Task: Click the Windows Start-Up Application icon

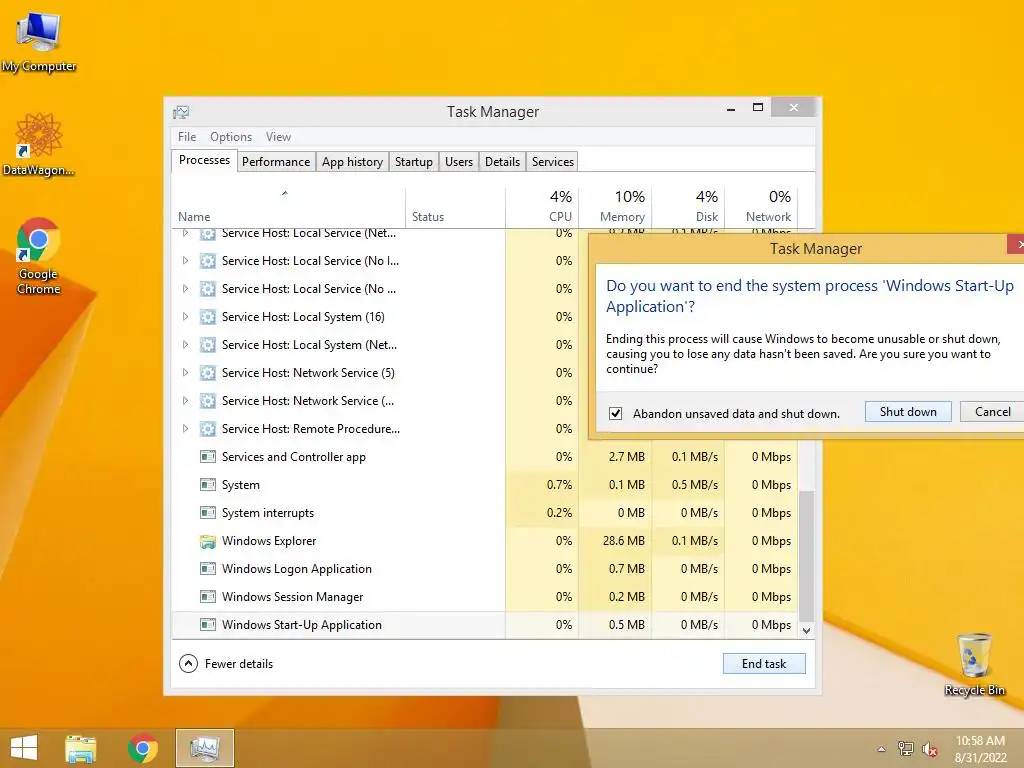Action: pyautogui.click(x=208, y=625)
